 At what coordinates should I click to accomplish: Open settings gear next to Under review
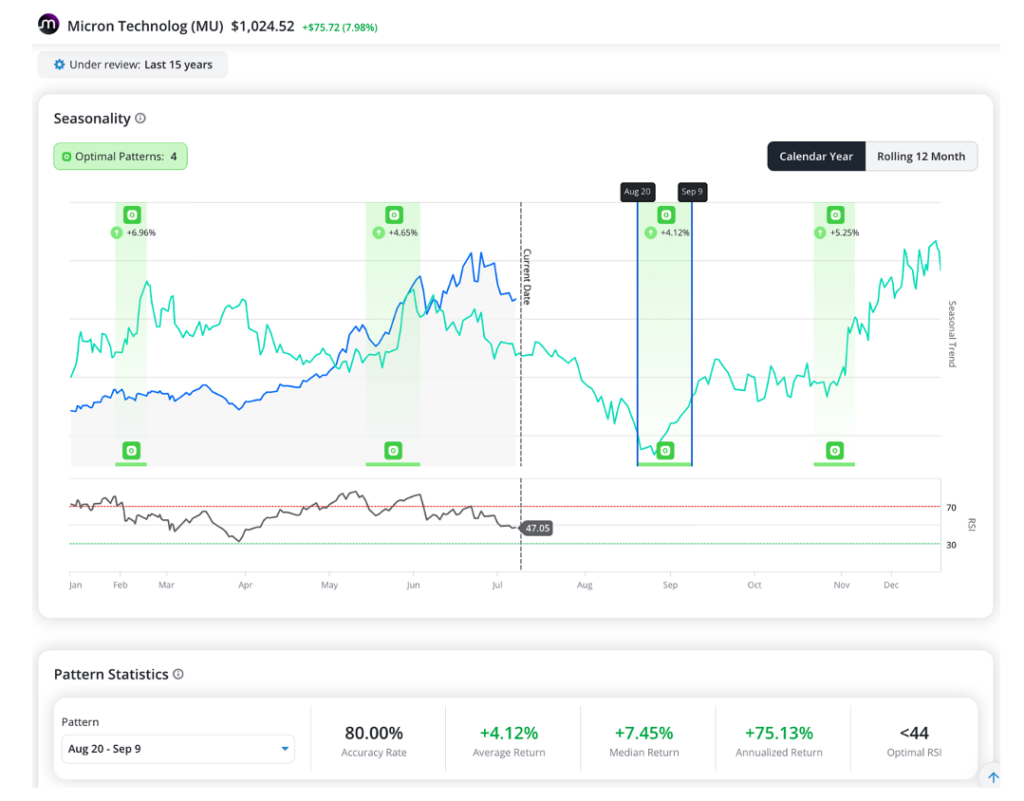point(59,65)
